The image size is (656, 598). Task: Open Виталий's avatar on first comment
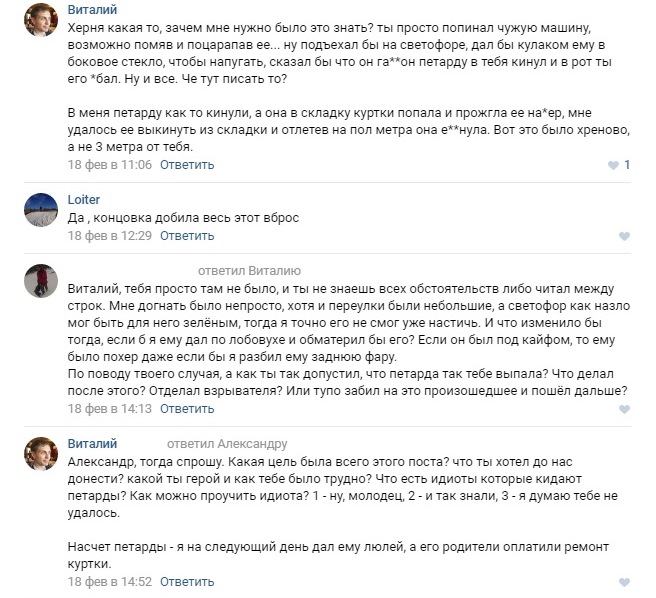pyautogui.click(x=41, y=20)
